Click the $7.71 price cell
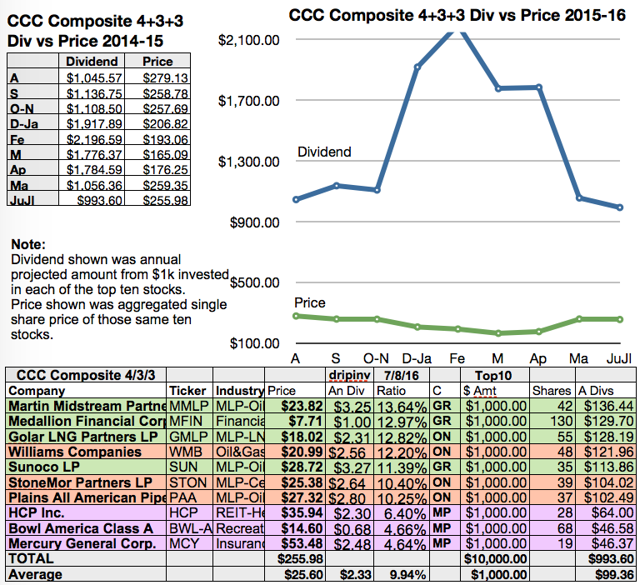The height and width of the screenshot is (585, 640). 295,421
